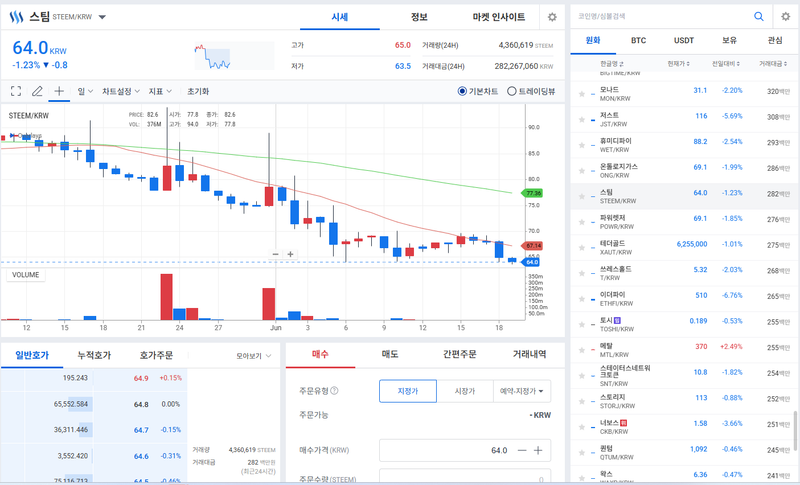Select the crosshair cursor tool
The image size is (800, 485).
pos(59,91)
